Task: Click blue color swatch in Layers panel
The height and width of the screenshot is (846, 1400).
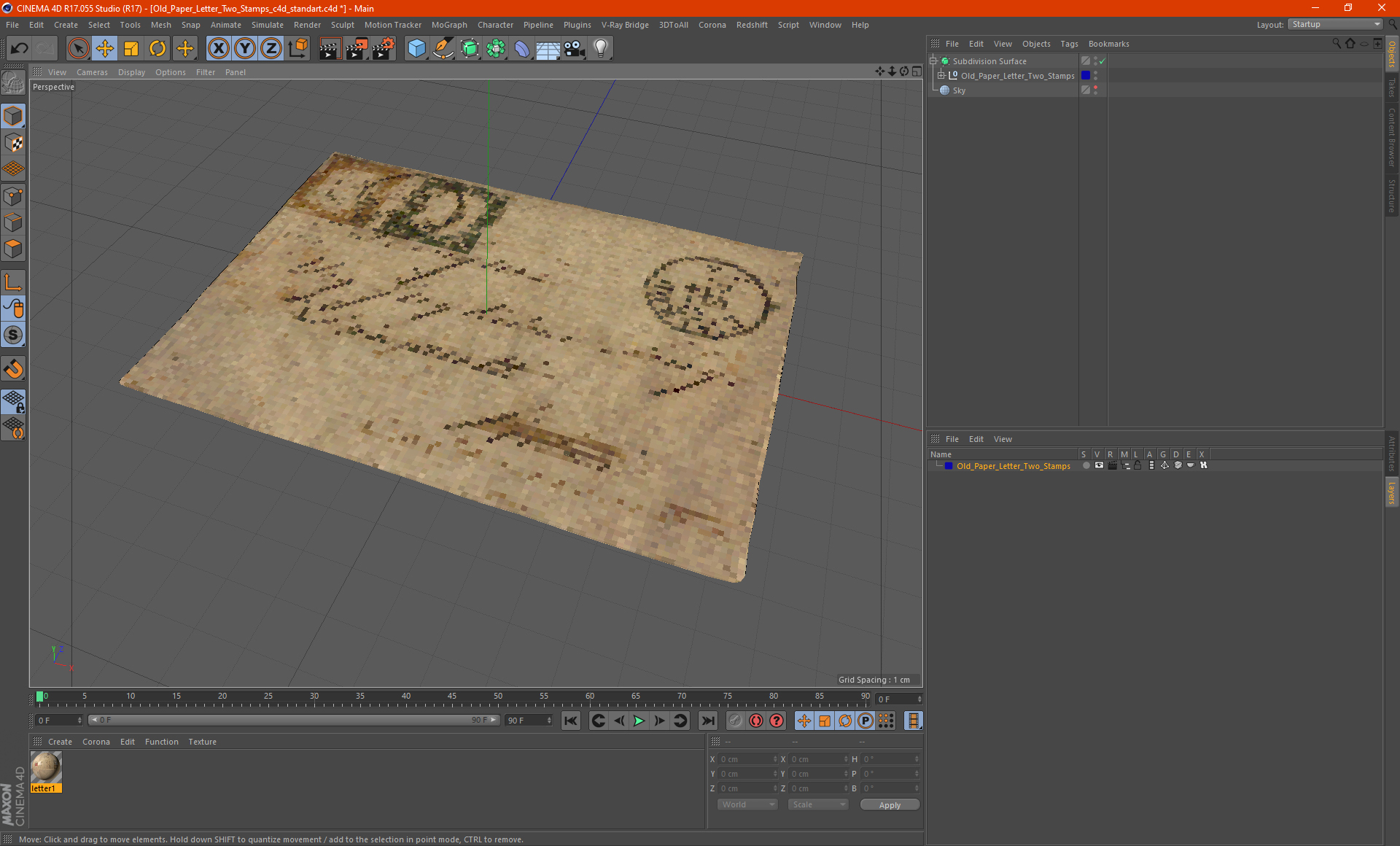Action: 949,465
